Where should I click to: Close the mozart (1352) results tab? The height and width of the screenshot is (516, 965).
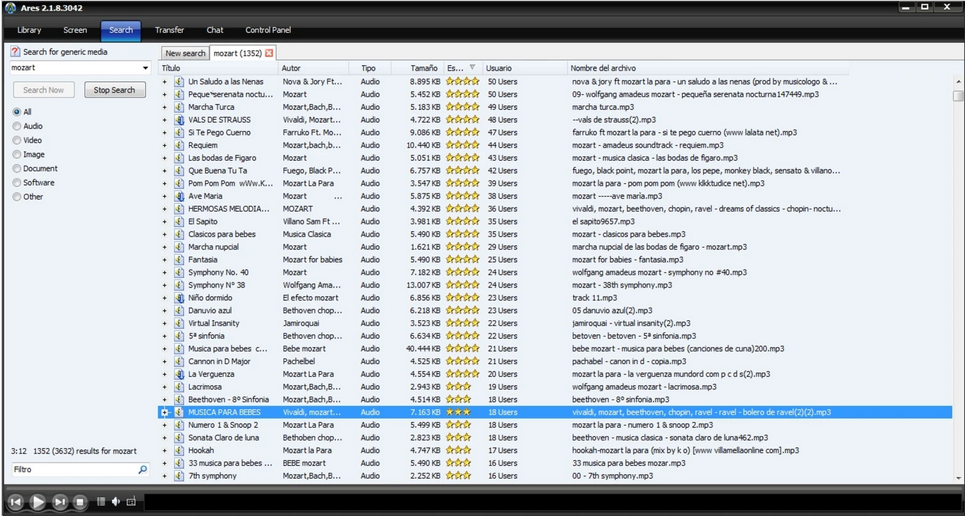point(269,53)
